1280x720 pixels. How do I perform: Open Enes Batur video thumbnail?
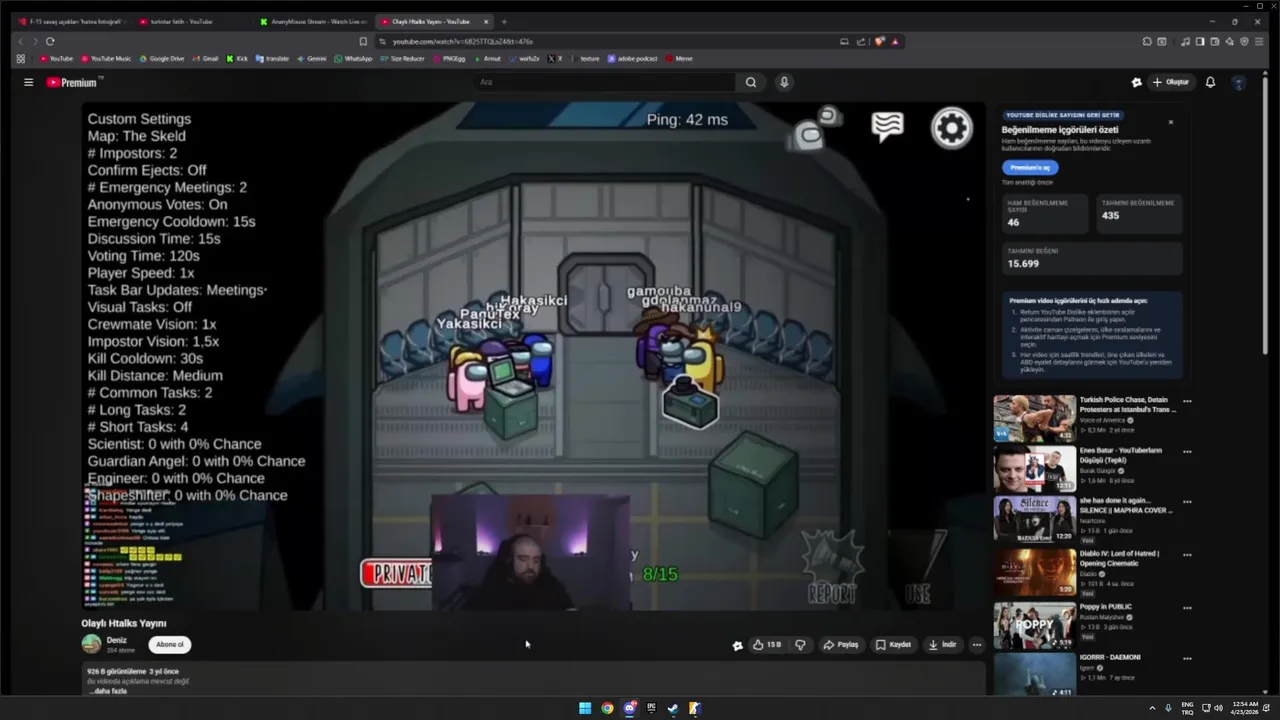coord(1034,469)
